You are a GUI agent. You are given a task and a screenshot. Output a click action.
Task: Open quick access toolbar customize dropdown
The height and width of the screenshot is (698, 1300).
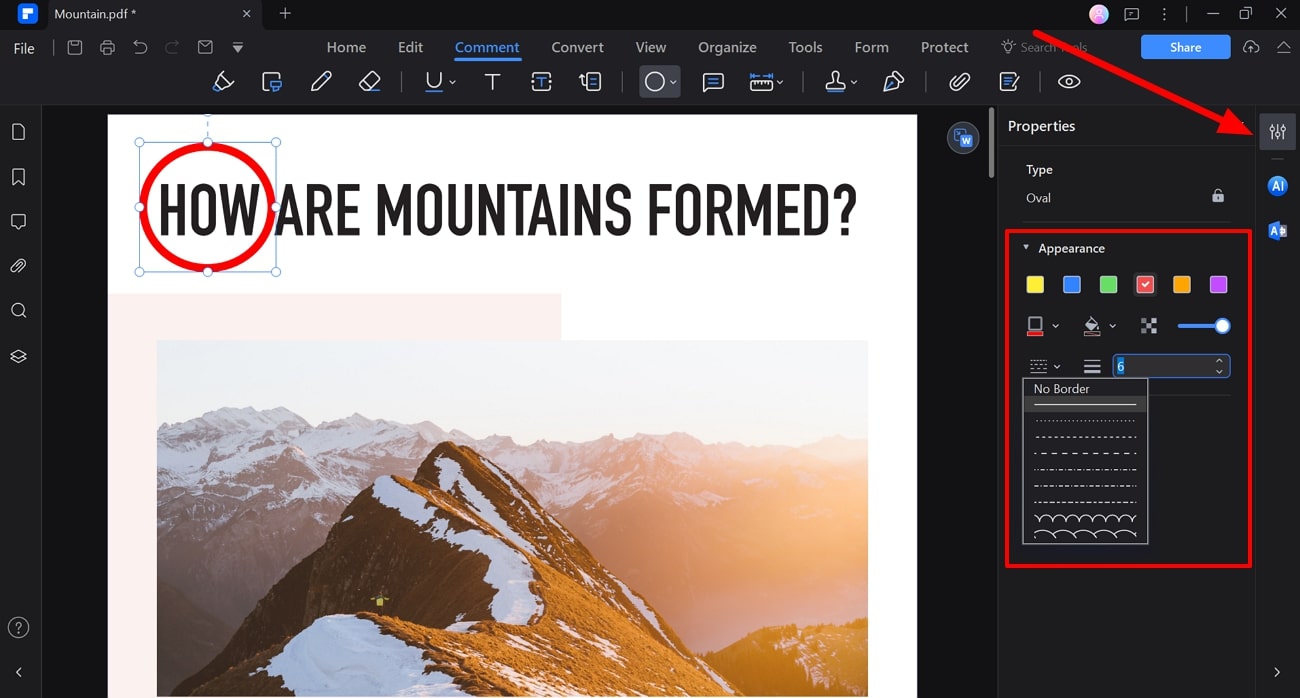point(237,47)
